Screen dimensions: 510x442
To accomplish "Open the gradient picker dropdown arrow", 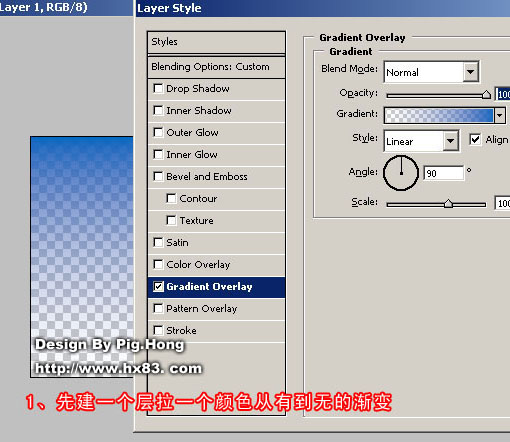I will pos(499,115).
